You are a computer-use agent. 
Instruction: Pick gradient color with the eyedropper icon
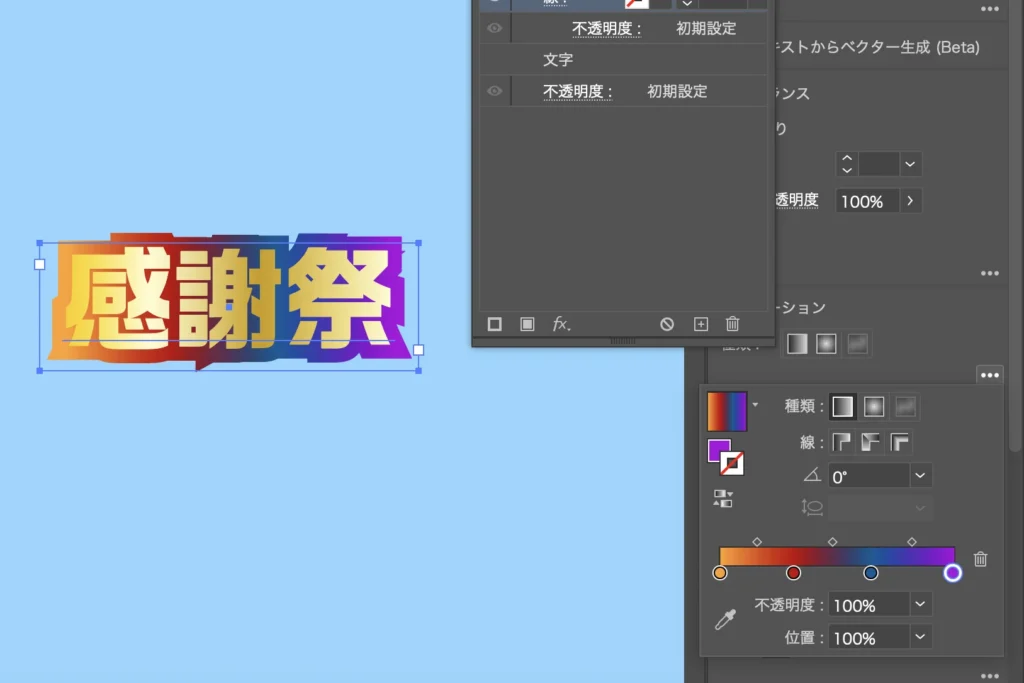725,621
